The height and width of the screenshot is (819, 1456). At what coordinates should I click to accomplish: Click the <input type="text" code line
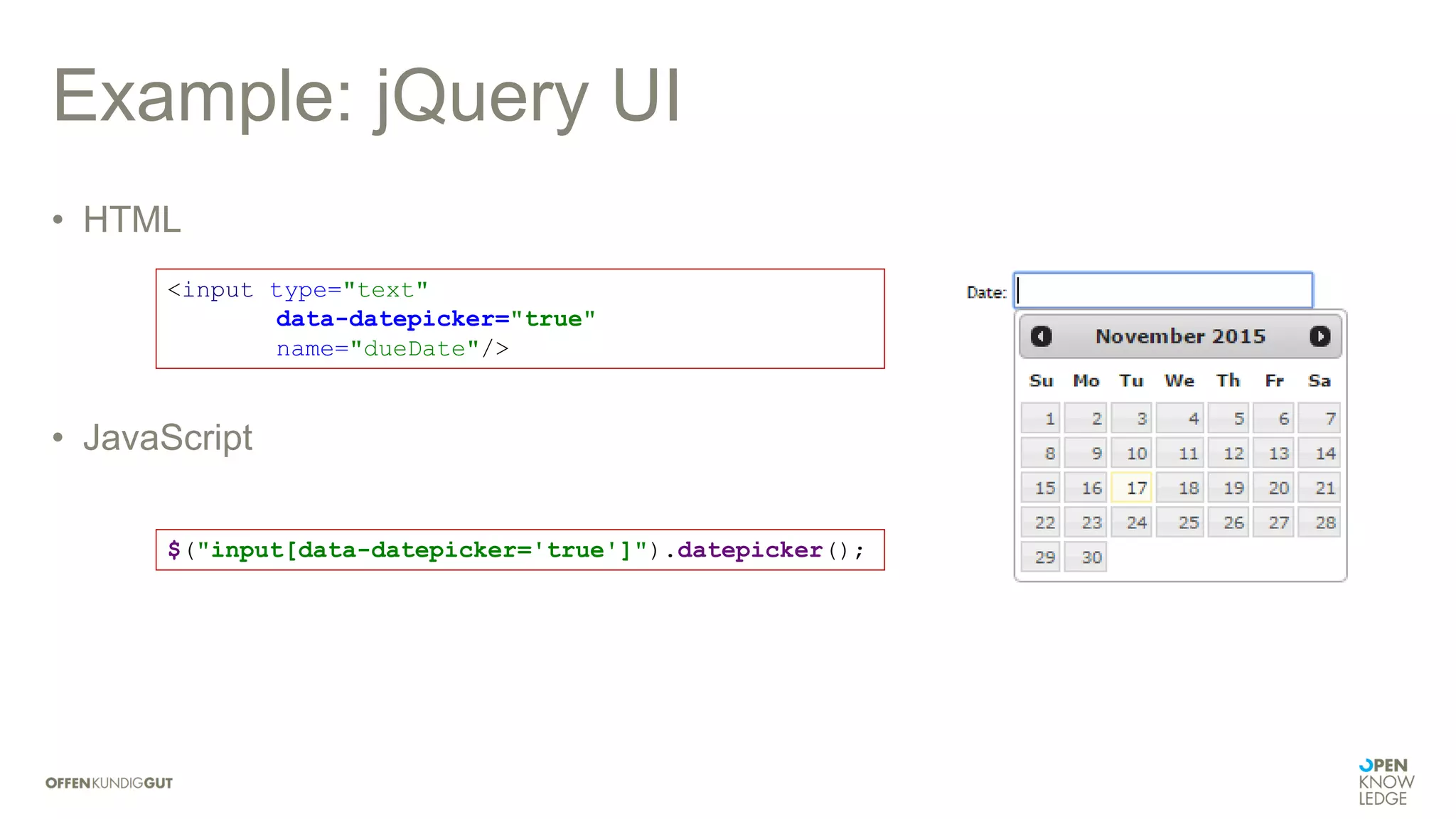tap(298, 290)
